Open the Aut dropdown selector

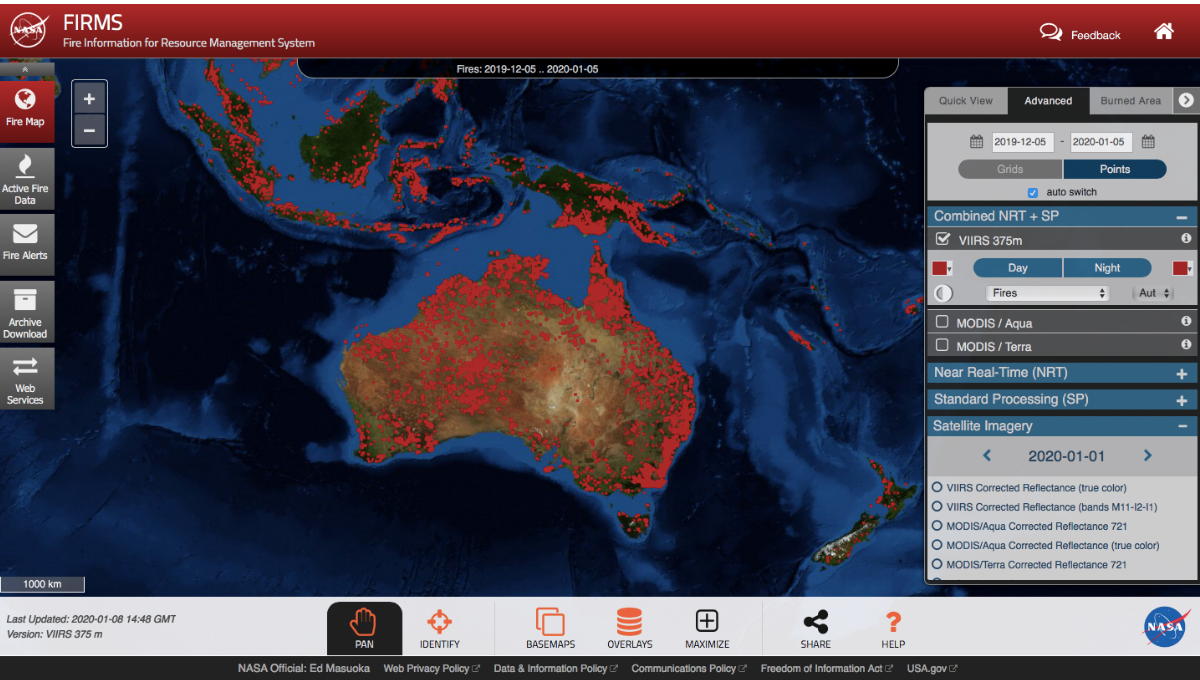[x=1152, y=293]
